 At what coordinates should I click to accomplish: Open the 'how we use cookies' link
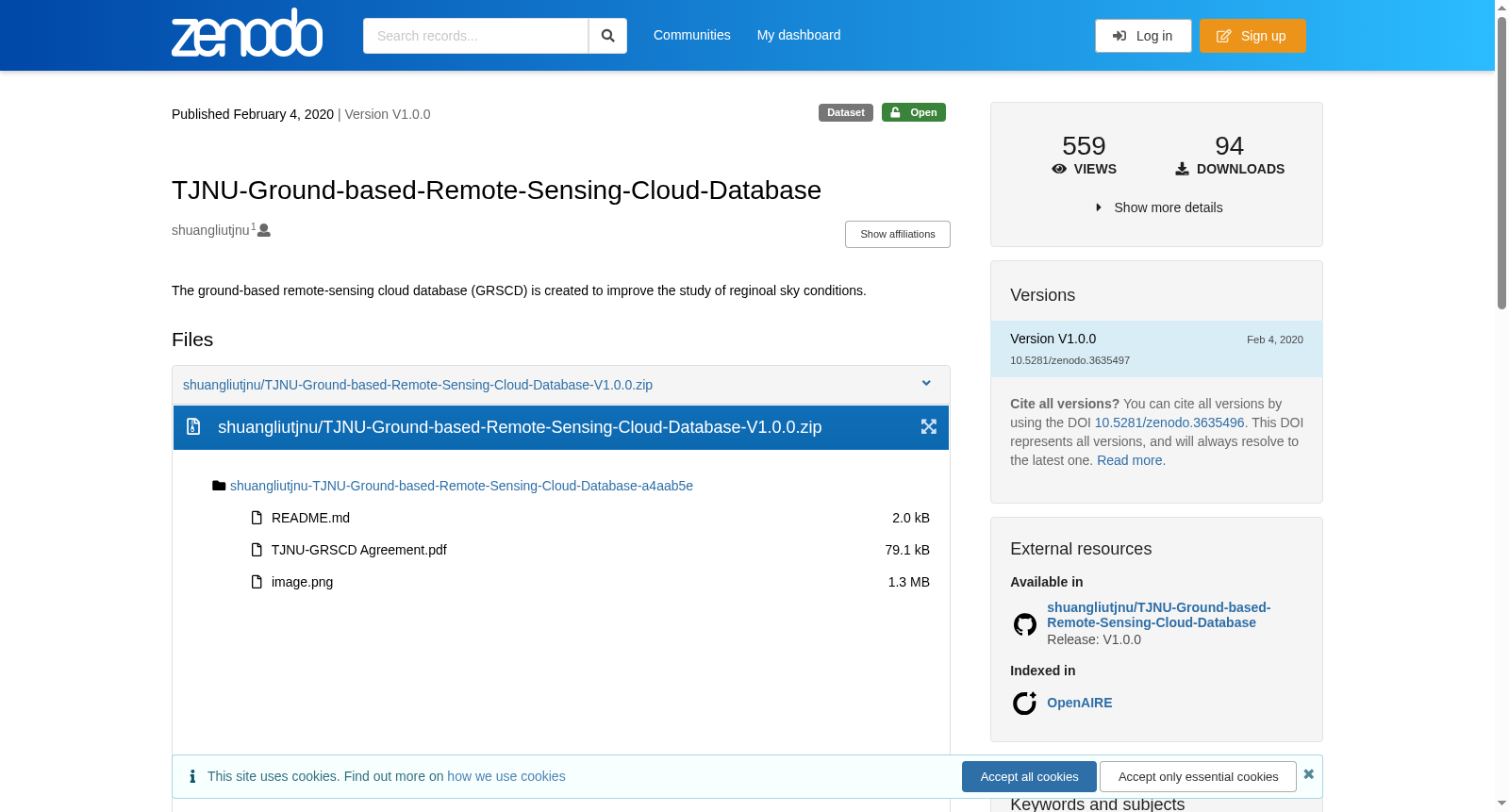tap(506, 776)
